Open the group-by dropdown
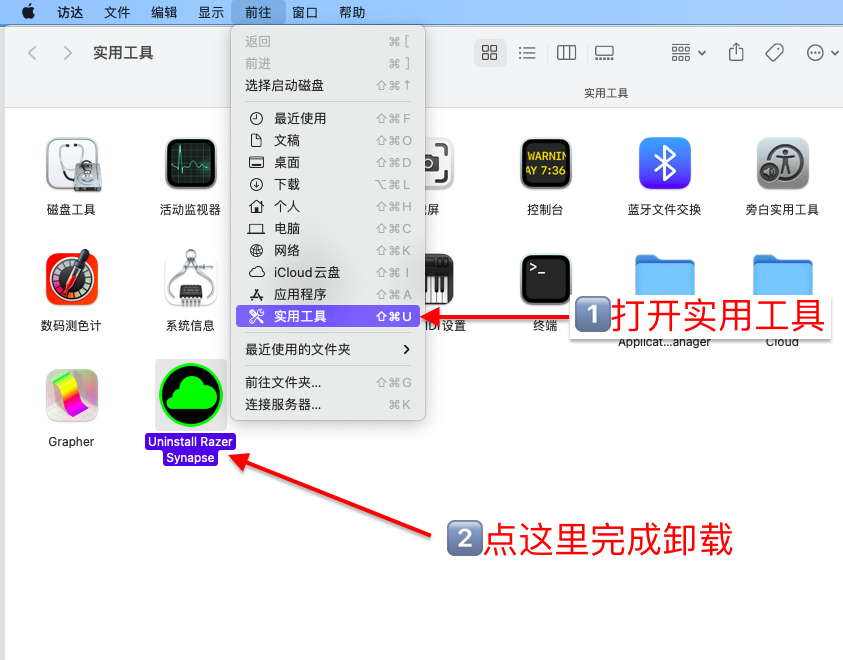 click(688, 53)
